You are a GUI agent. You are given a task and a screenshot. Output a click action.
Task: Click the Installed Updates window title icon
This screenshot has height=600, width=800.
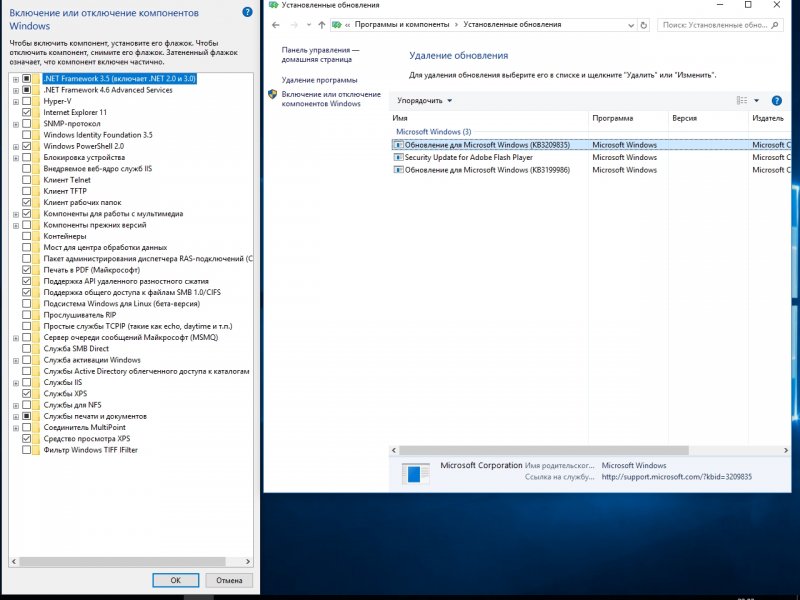tap(273, 5)
